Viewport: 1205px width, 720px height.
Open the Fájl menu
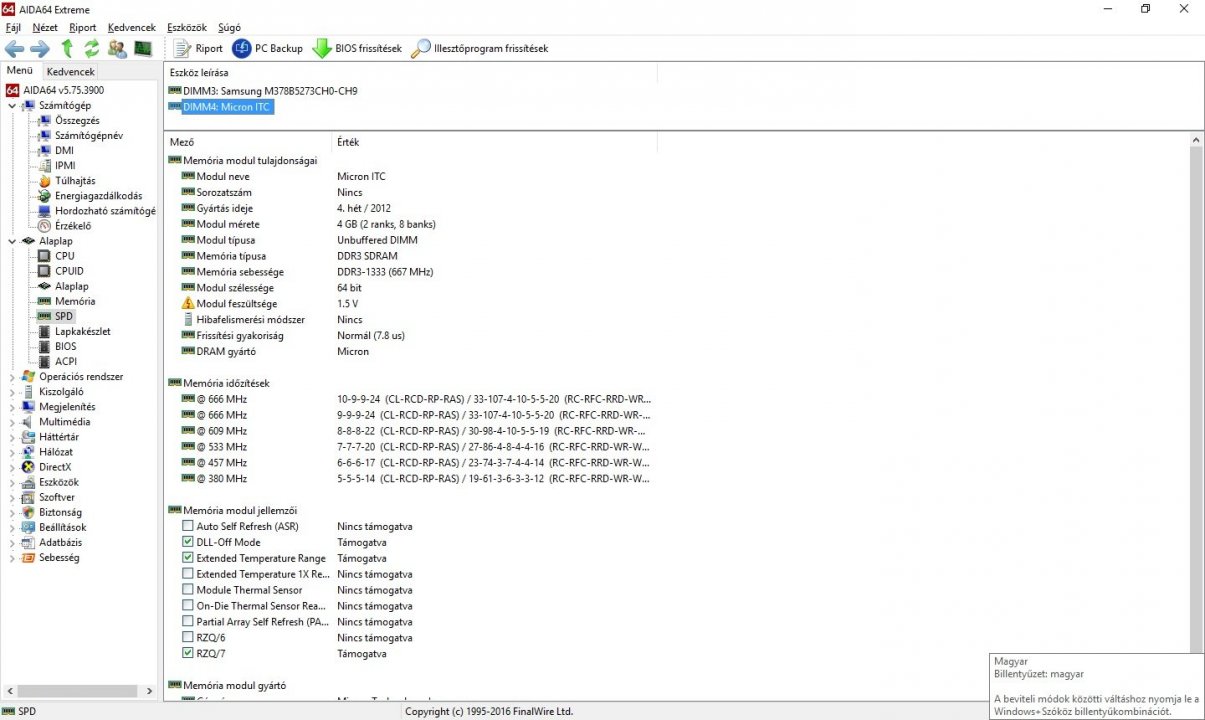(x=13, y=28)
